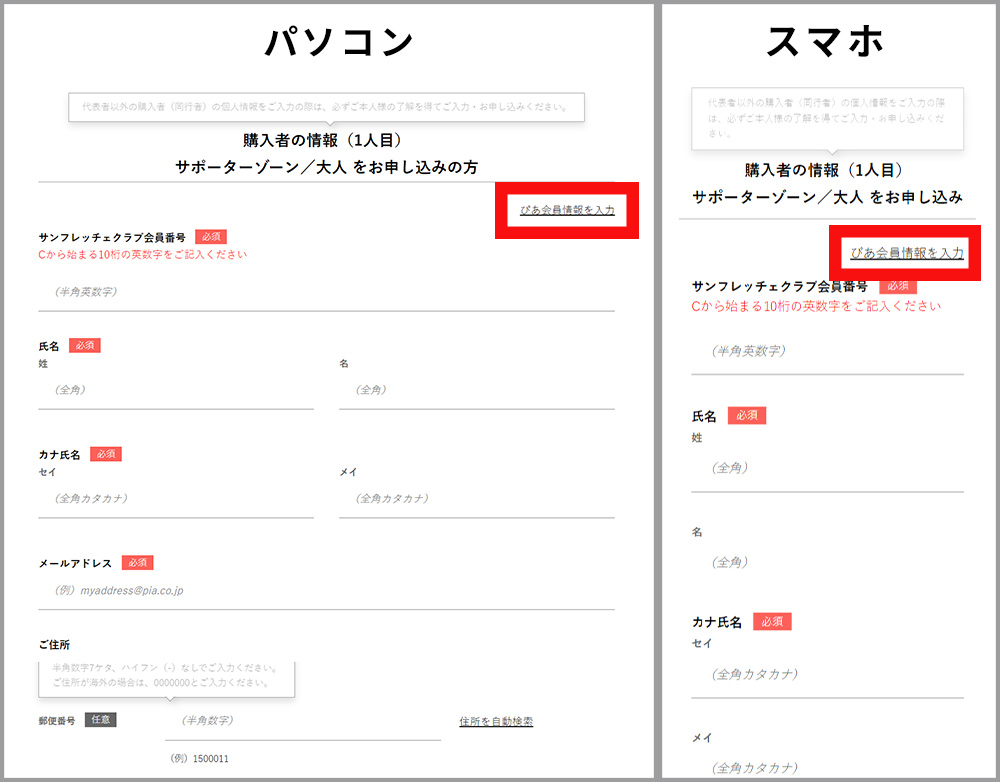Focus the club member number field in パソコン panel
The height and width of the screenshot is (782, 1000).
pyautogui.click(x=326, y=292)
